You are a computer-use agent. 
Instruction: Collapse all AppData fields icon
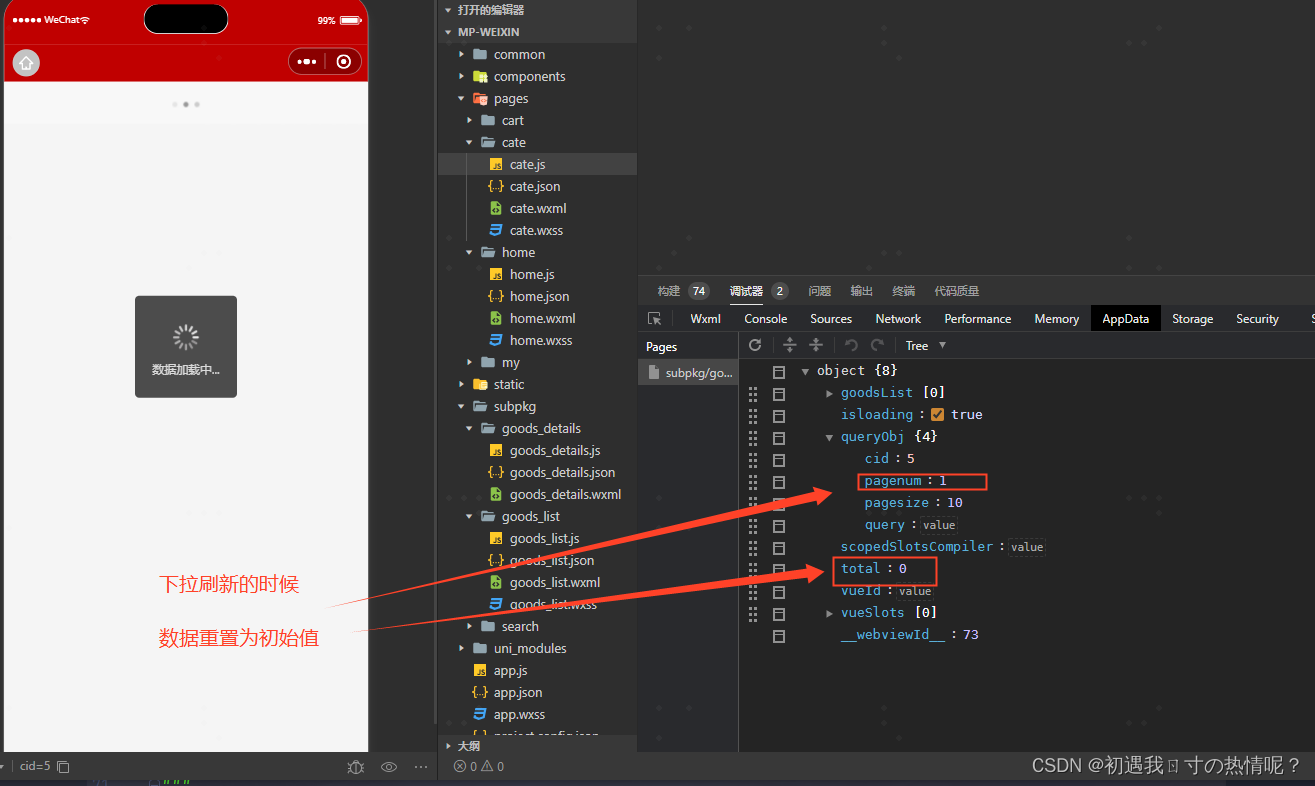pyautogui.click(x=815, y=345)
